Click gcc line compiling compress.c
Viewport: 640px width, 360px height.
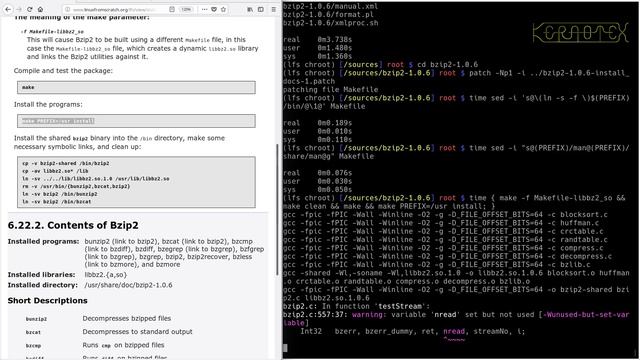pyautogui.click(x=443, y=248)
